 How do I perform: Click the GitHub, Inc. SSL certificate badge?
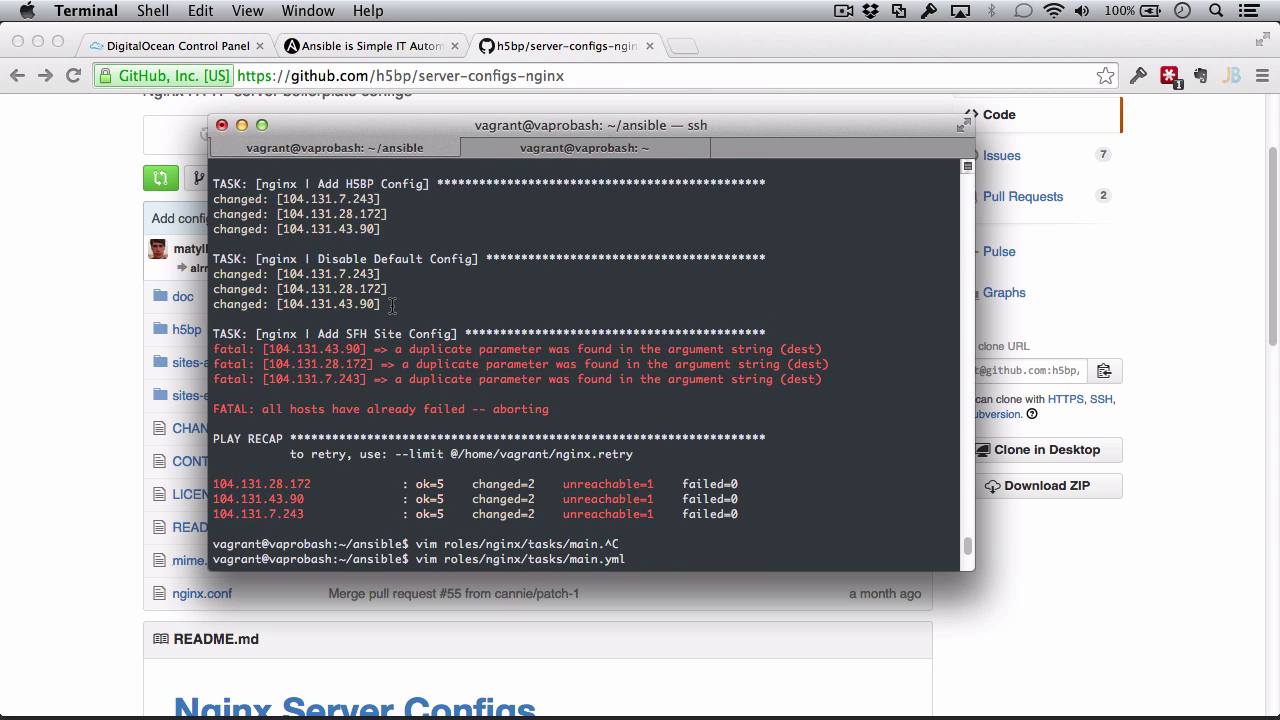point(164,76)
